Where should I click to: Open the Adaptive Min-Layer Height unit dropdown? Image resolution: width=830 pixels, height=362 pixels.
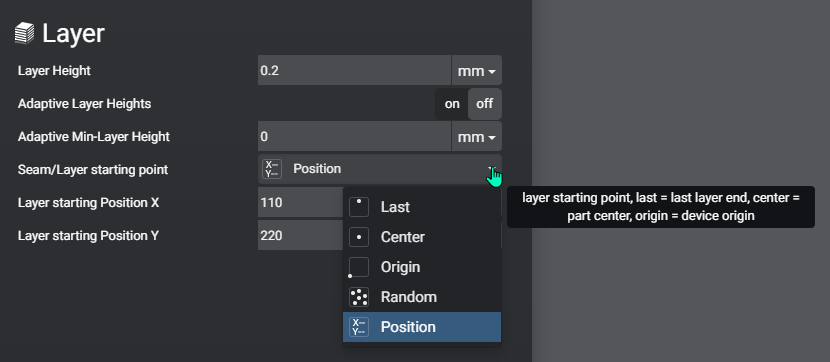point(476,137)
